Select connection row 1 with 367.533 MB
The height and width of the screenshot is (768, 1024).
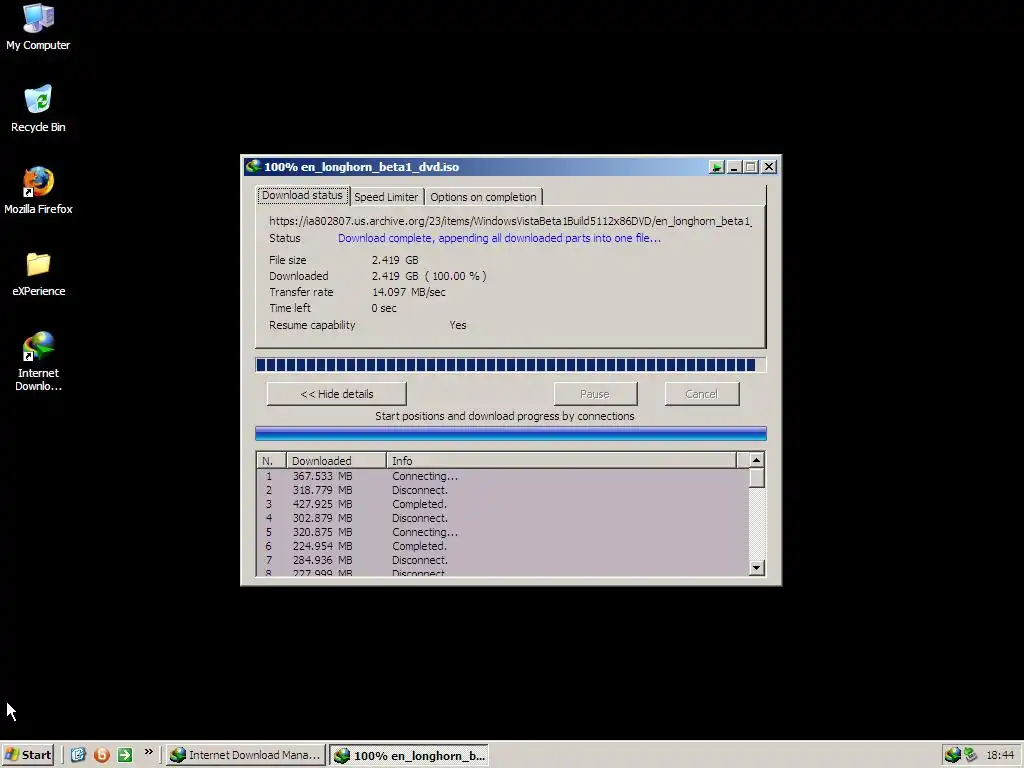(502, 476)
